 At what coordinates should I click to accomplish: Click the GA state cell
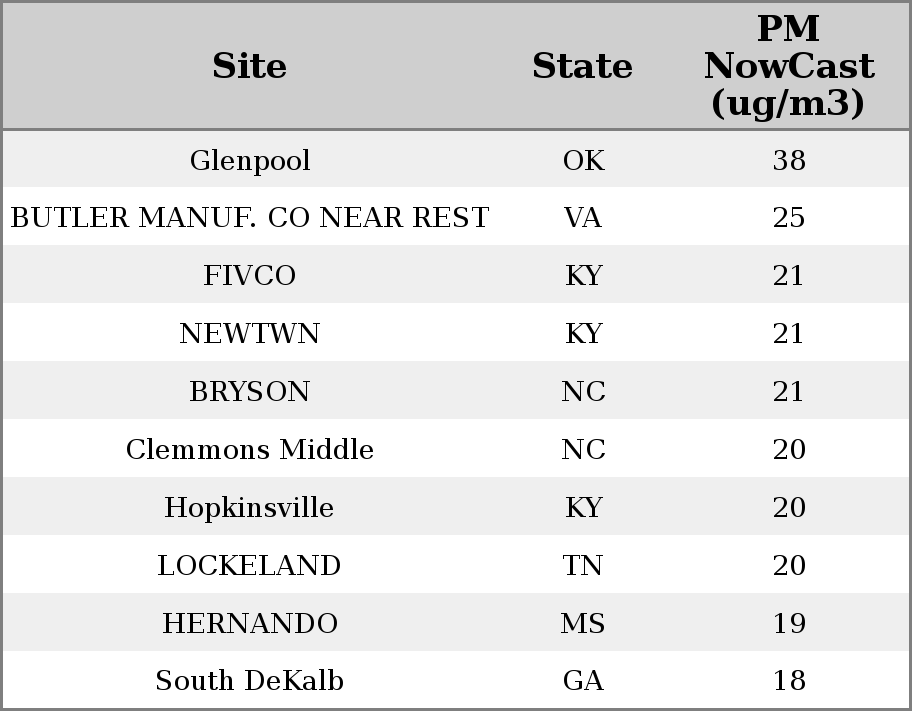click(583, 681)
